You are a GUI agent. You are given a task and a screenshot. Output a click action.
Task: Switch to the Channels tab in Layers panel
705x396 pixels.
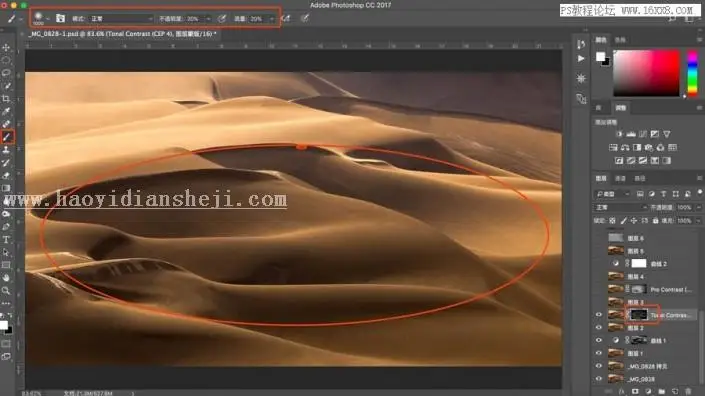coord(620,178)
